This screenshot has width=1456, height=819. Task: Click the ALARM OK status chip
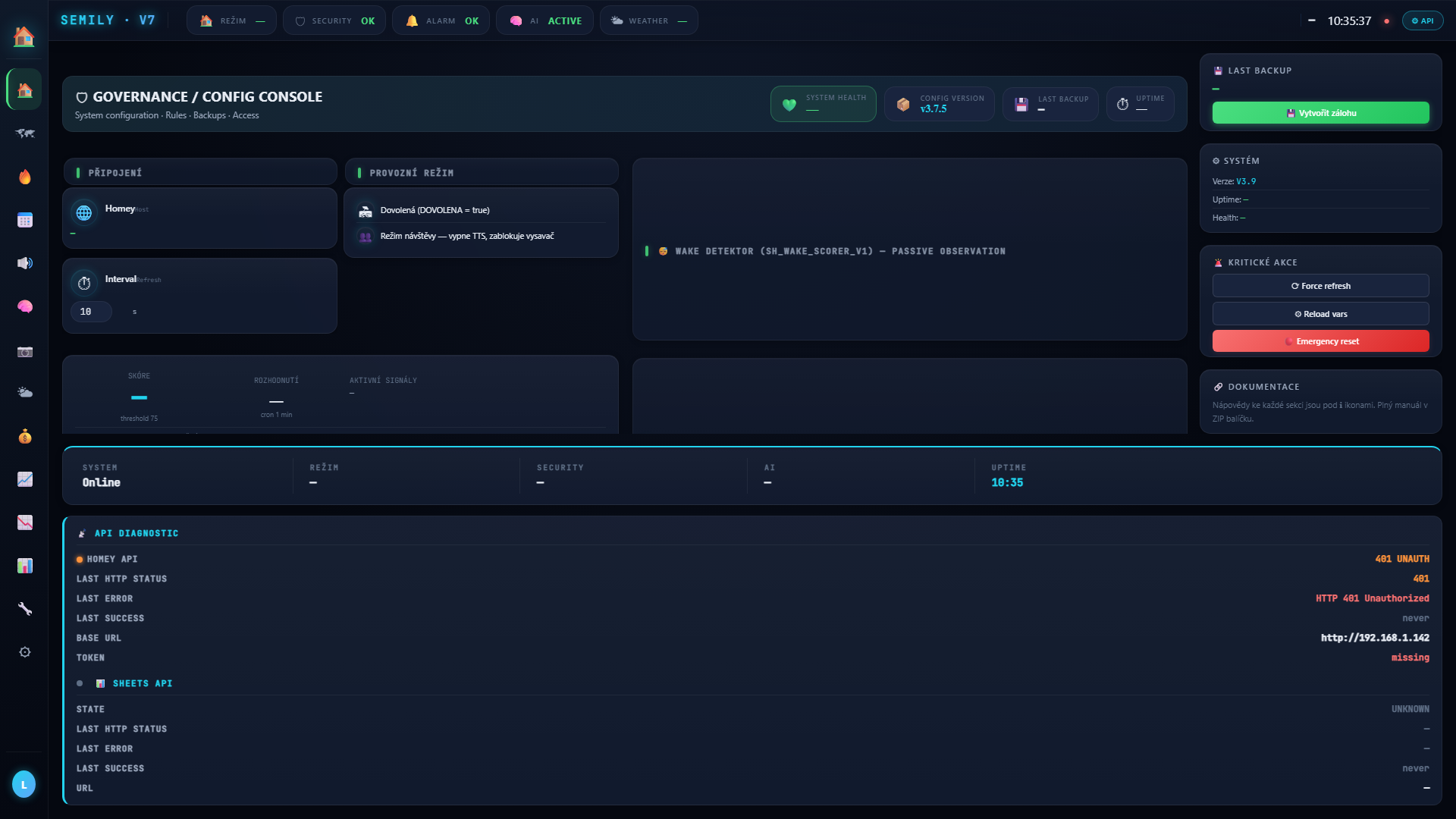coord(441,20)
